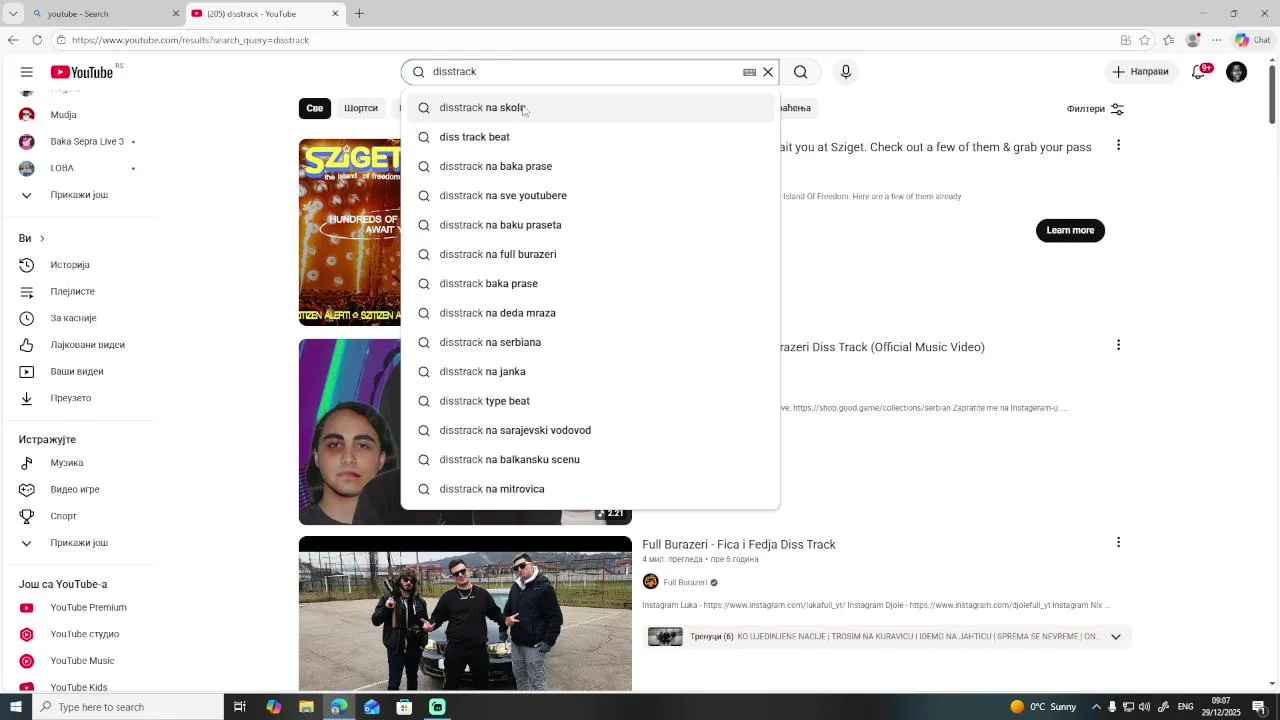The height and width of the screenshot is (720, 1280).
Task: Pick suggestion 'disstrack baka prase'
Action: [590, 284]
